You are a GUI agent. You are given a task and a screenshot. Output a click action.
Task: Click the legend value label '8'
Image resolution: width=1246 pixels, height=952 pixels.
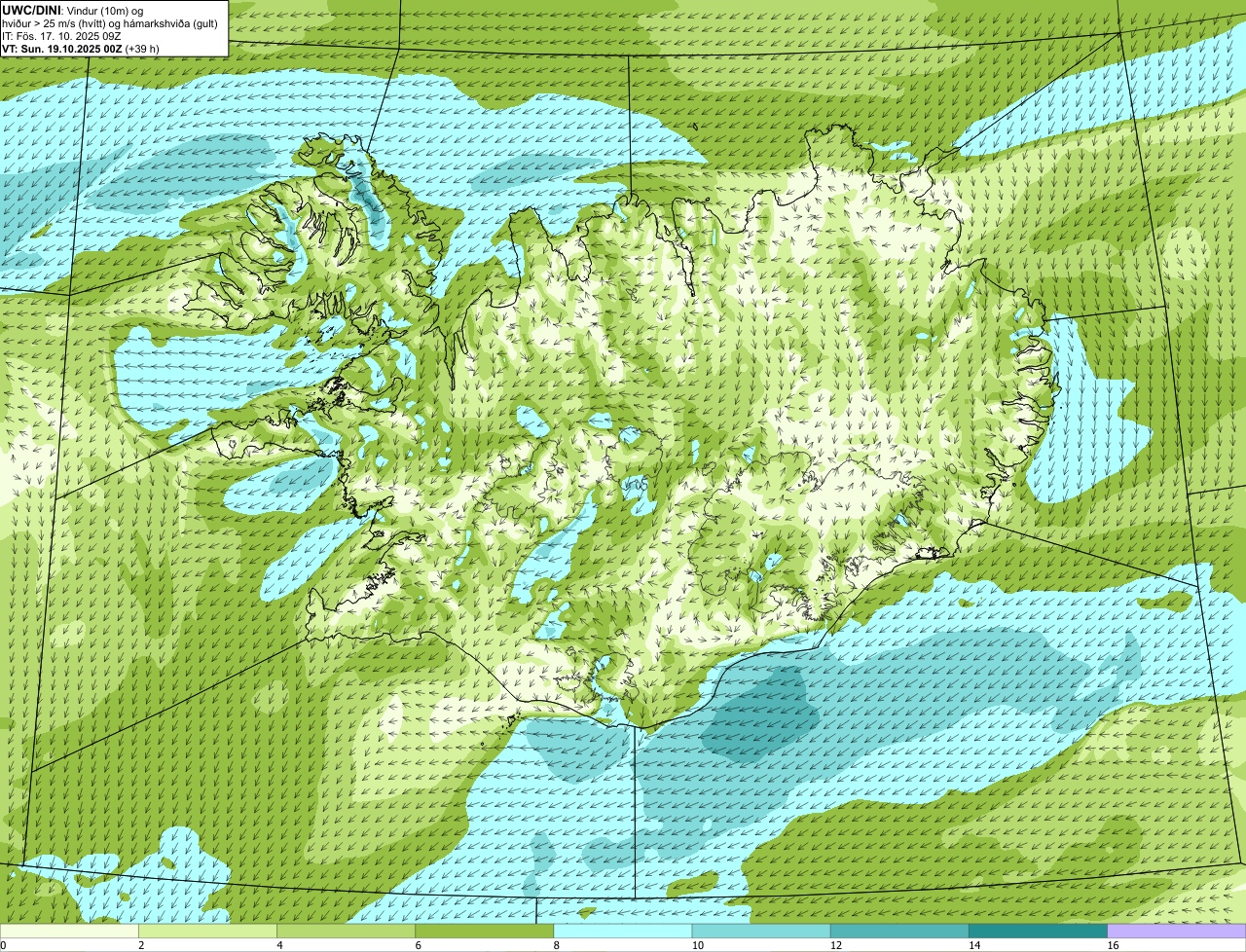[557, 945]
